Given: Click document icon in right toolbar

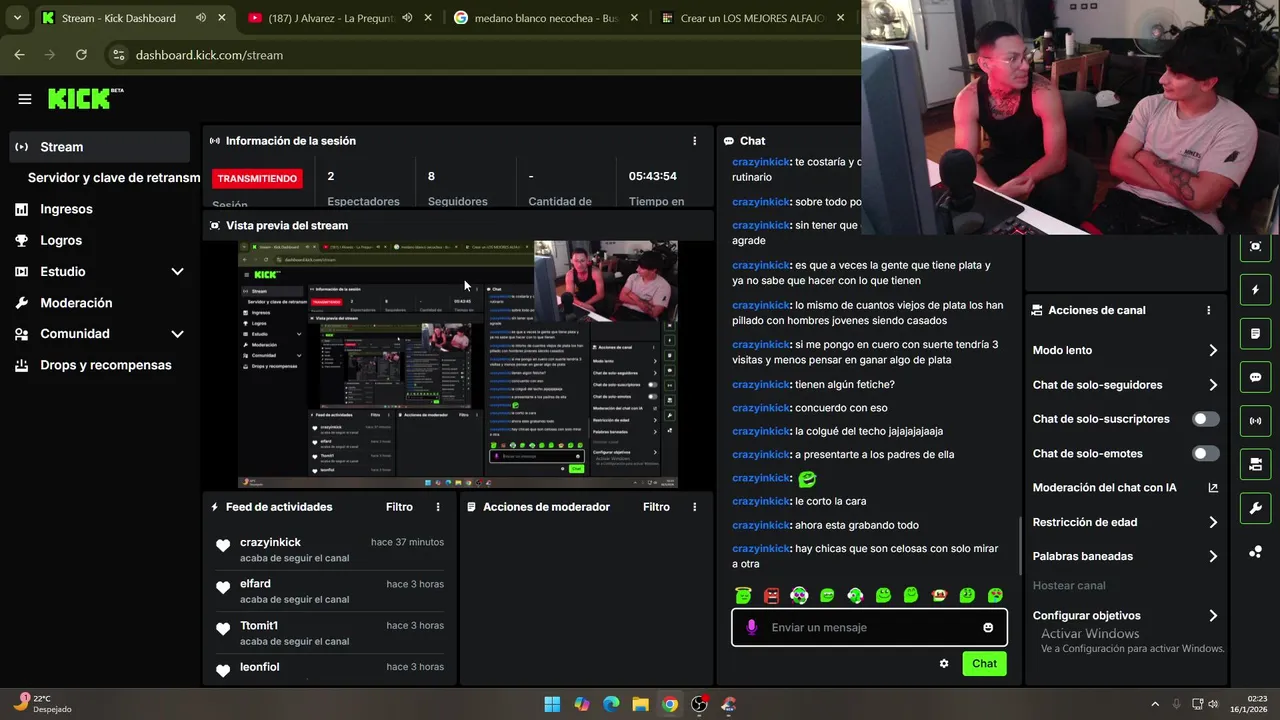Looking at the screenshot, I should tap(1255, 333).
